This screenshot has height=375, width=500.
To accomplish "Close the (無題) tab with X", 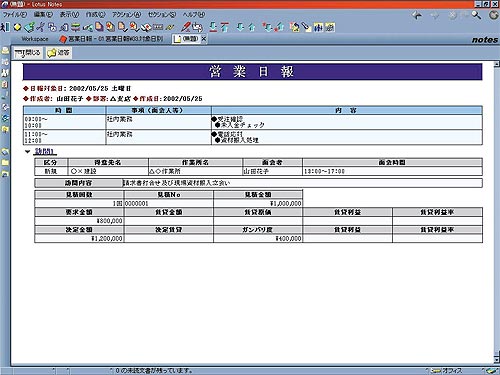I will [204, 39].
